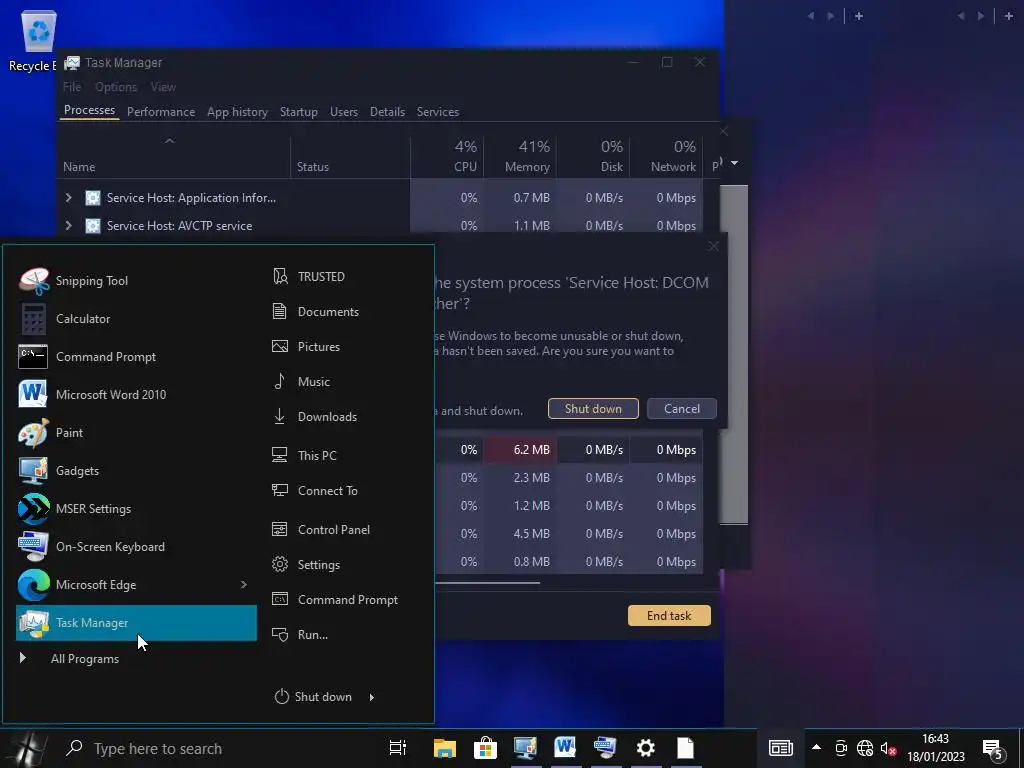Click the network globe tray icon

(865, 748)
